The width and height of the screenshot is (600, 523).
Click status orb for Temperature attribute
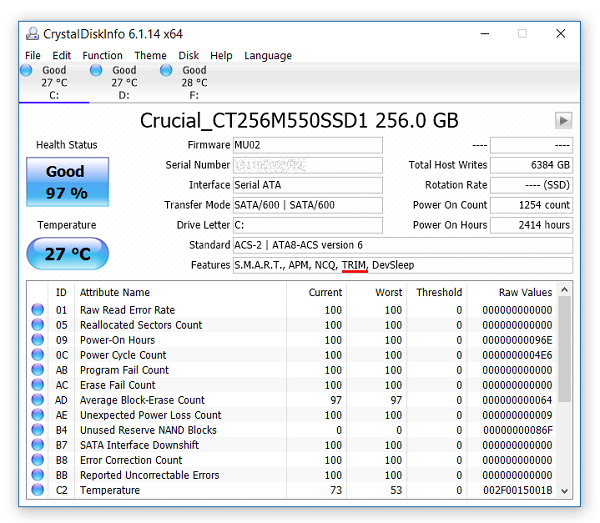pos(38,490)
